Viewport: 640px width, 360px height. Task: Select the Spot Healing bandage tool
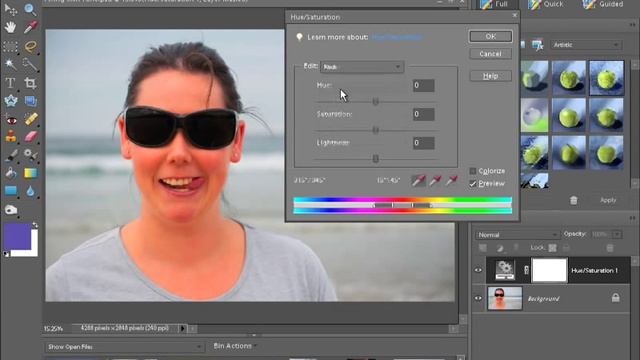click(x=30, y=119)
